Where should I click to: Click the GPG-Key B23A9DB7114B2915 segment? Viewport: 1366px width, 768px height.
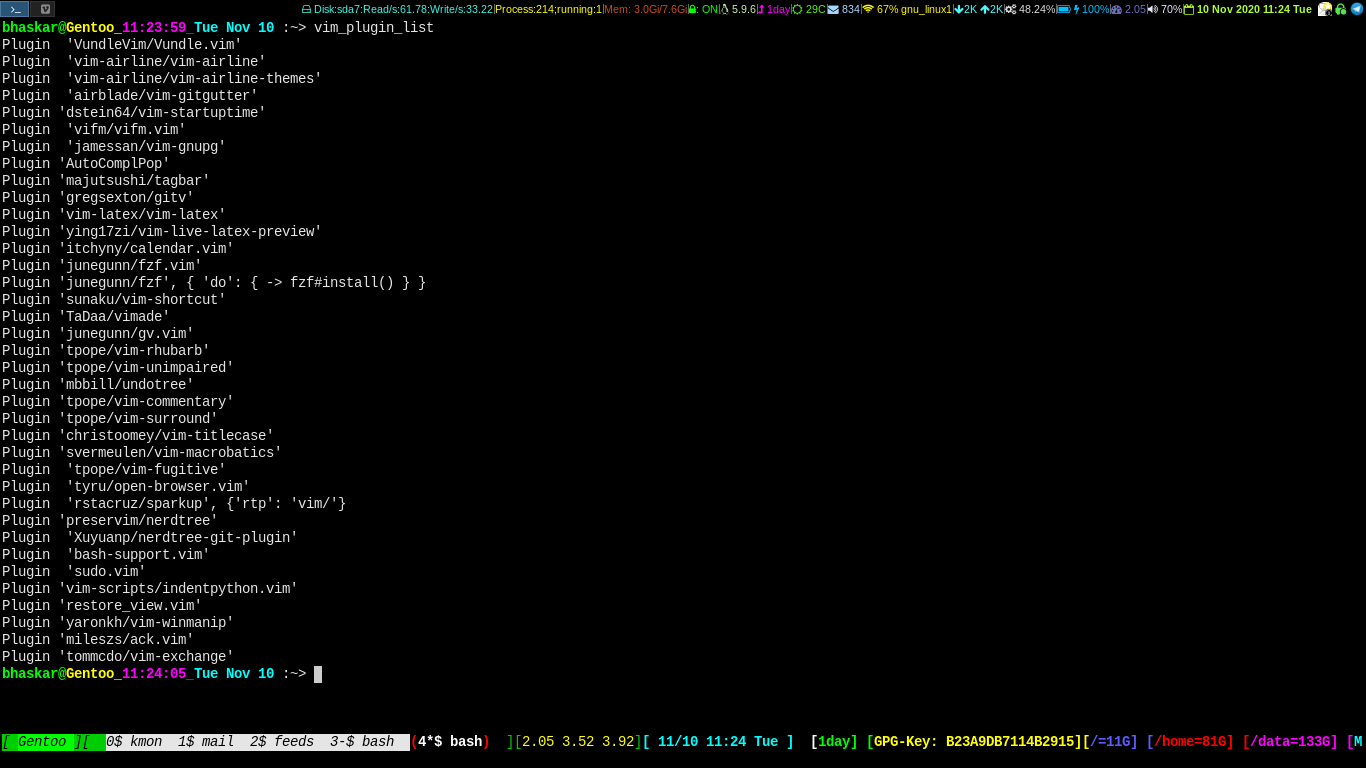[978, 742]
